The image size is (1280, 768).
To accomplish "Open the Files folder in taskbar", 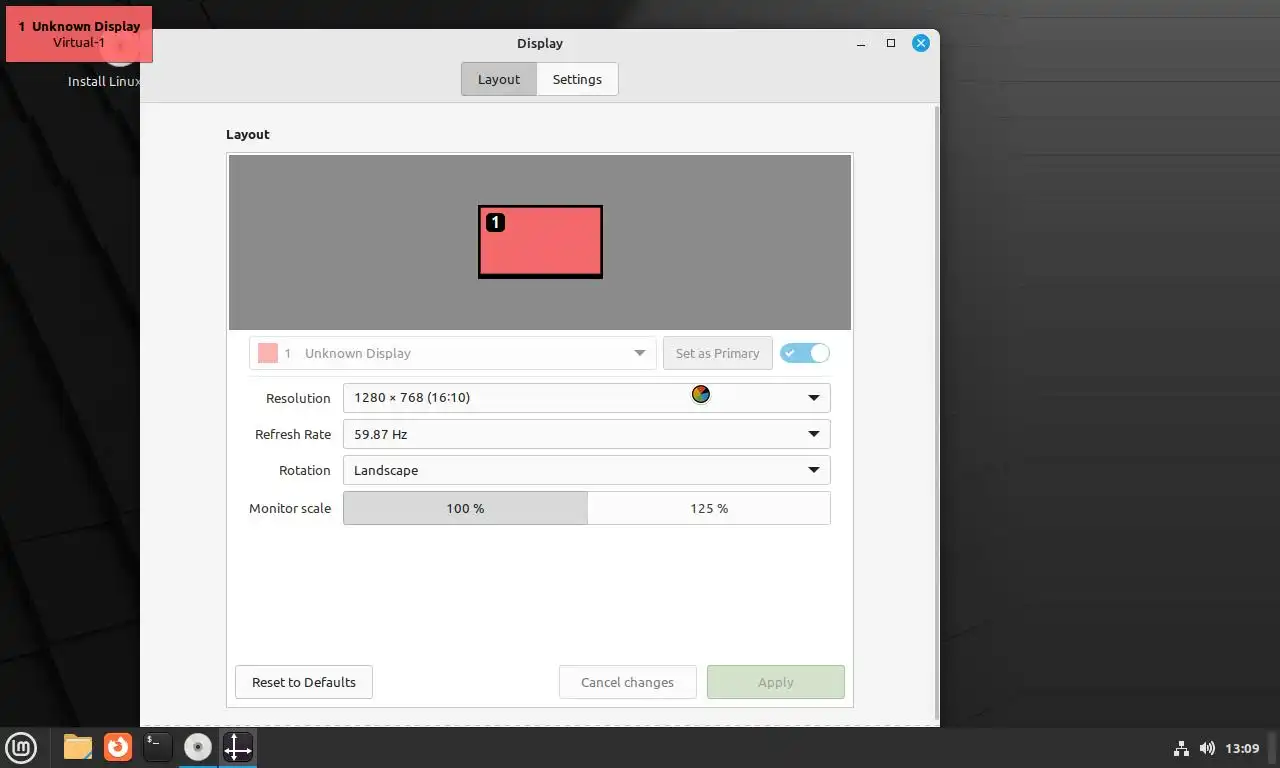I will tap(78, 747).
